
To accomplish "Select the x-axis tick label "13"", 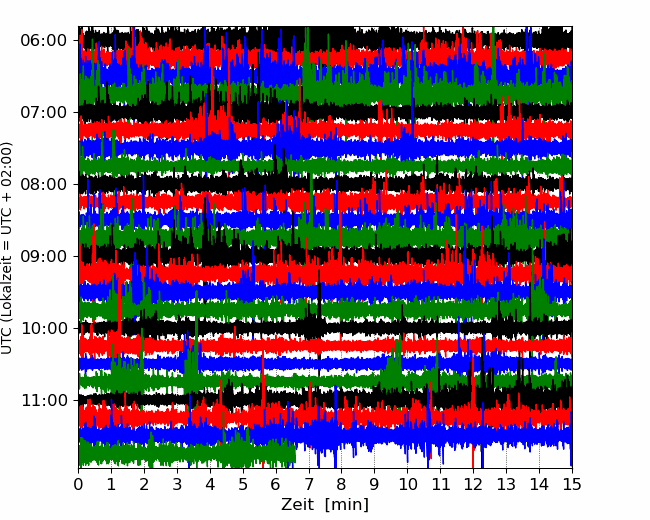I will tap(506, 484).
